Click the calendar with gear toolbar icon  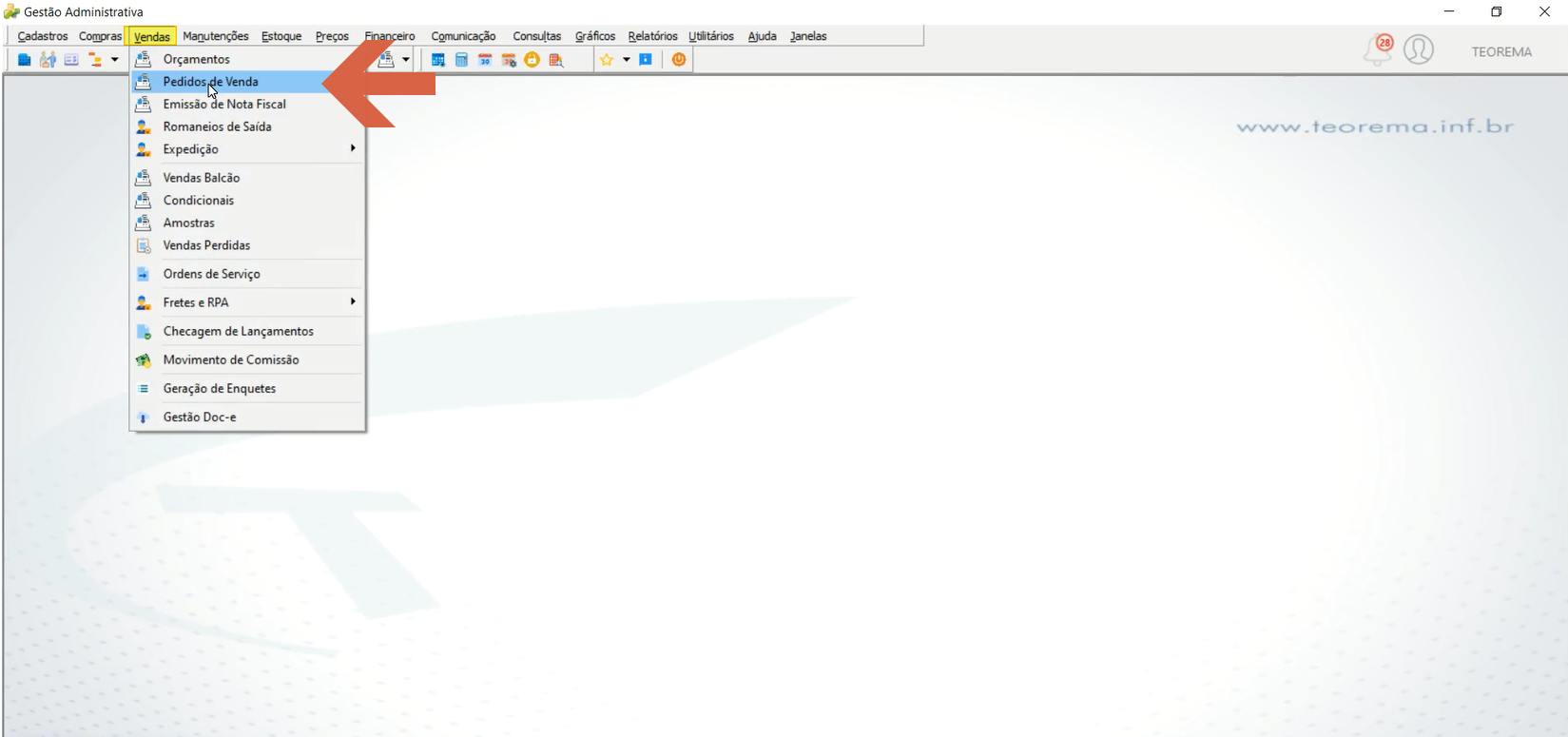[509, 60]
